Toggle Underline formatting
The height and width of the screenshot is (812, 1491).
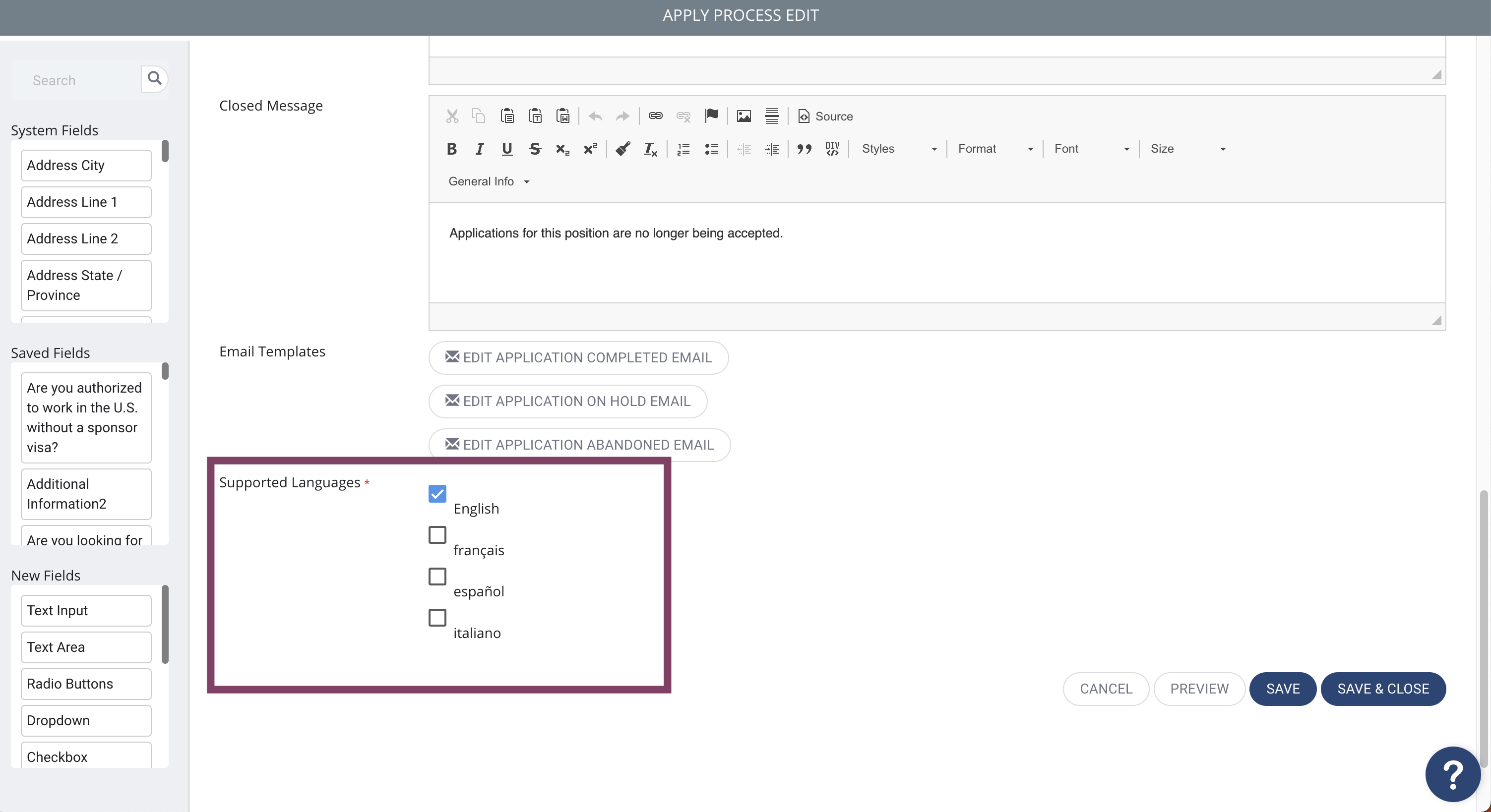507,149
